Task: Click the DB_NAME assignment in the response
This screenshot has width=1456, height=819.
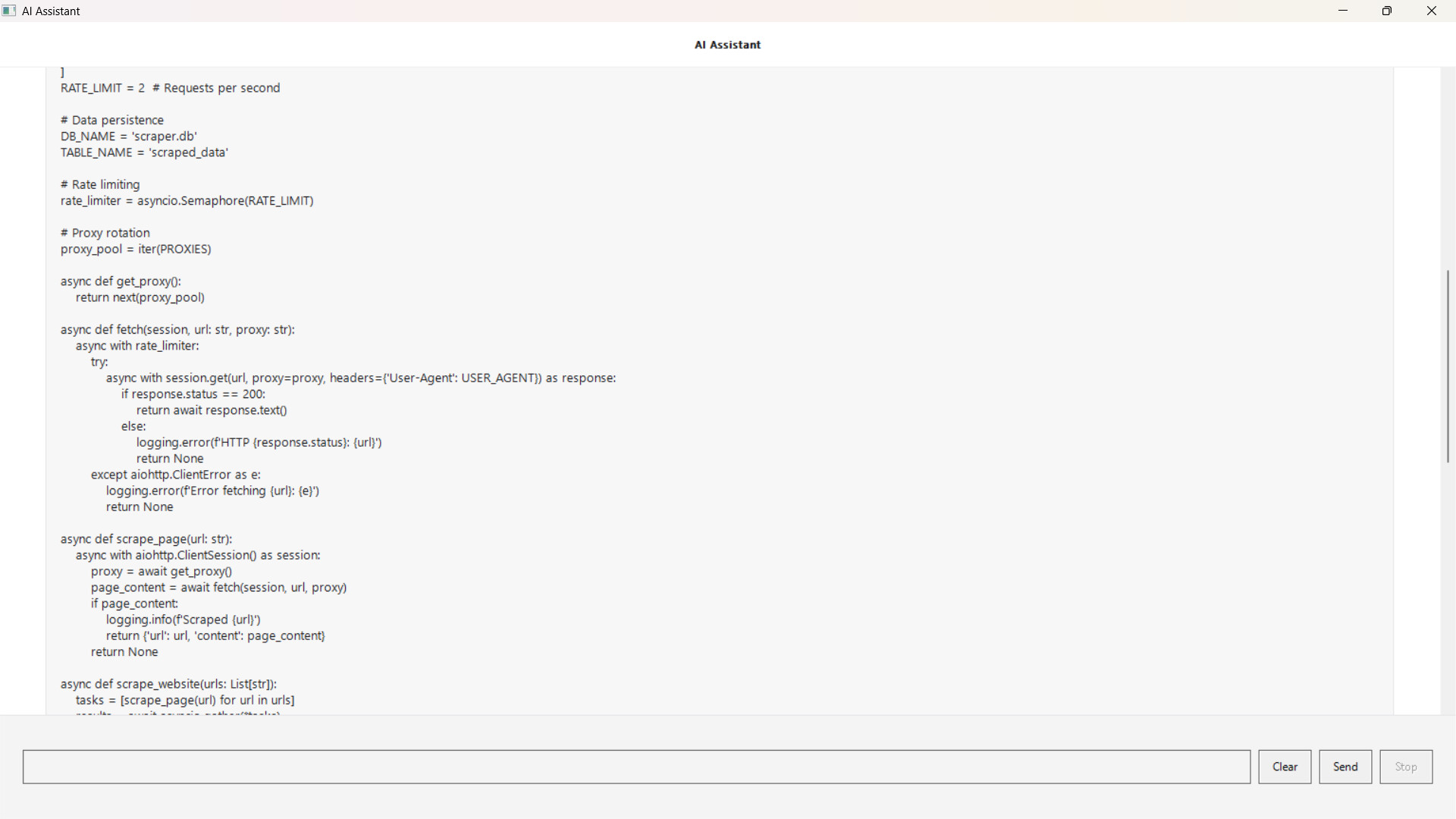Action: [128, 136]
